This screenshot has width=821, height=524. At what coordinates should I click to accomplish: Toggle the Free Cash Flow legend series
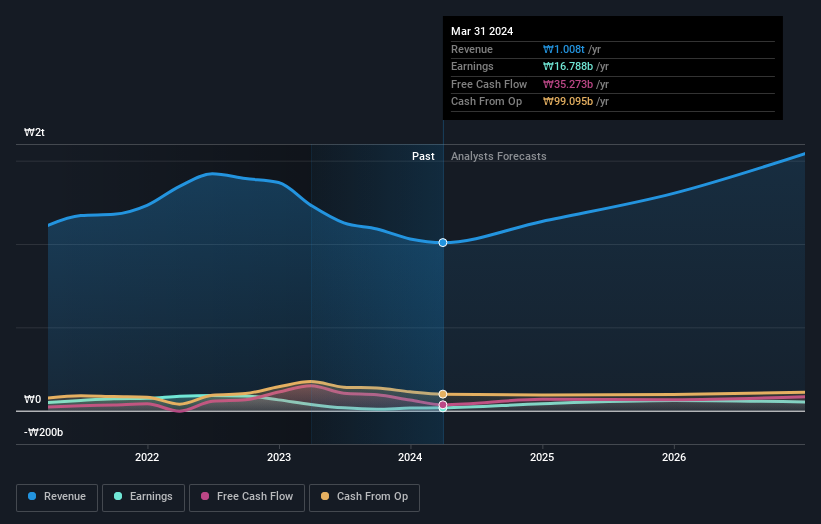247,497
